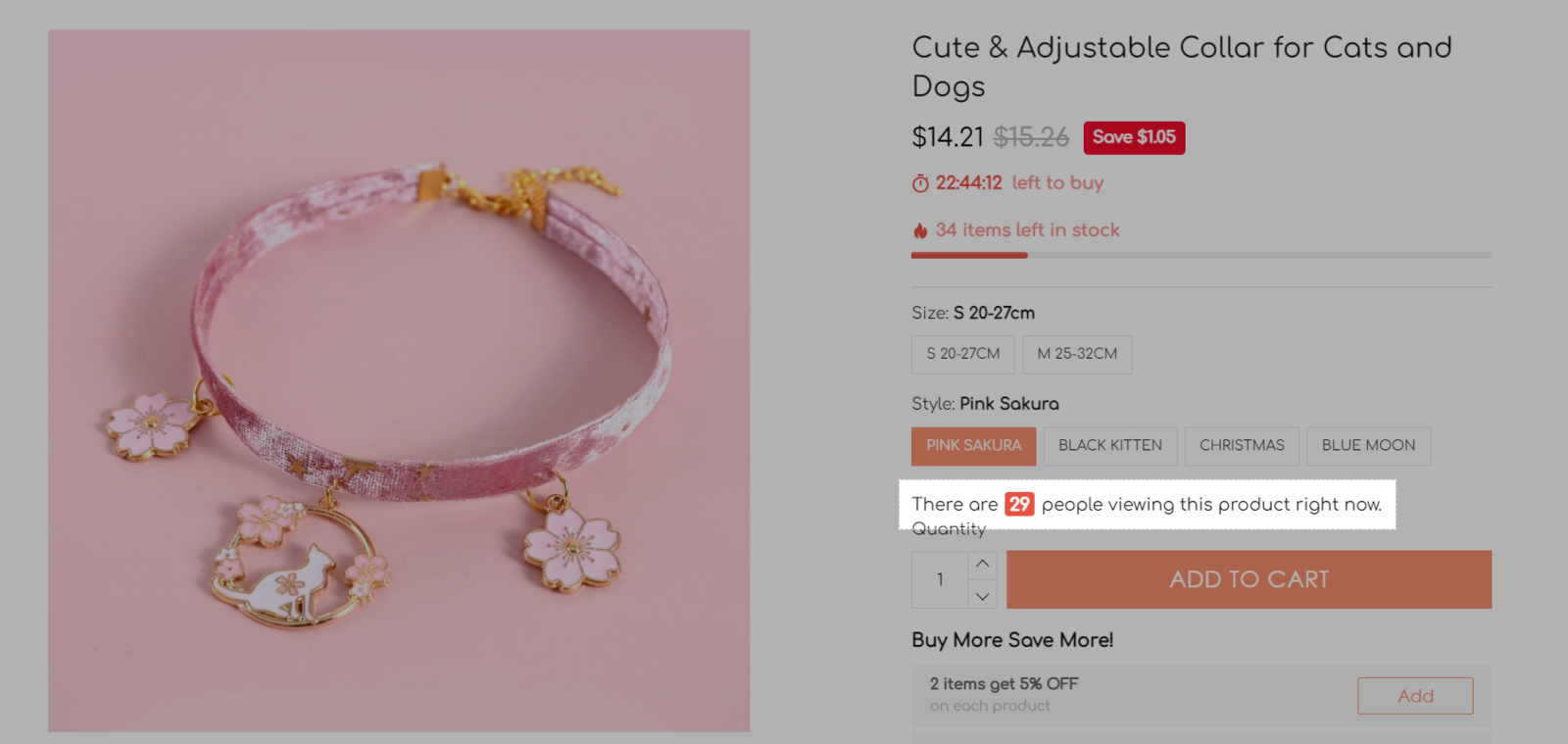Choose the M 25-32CM size option
Viewport: 1568px width, 744px height.
coord(1077,354)
